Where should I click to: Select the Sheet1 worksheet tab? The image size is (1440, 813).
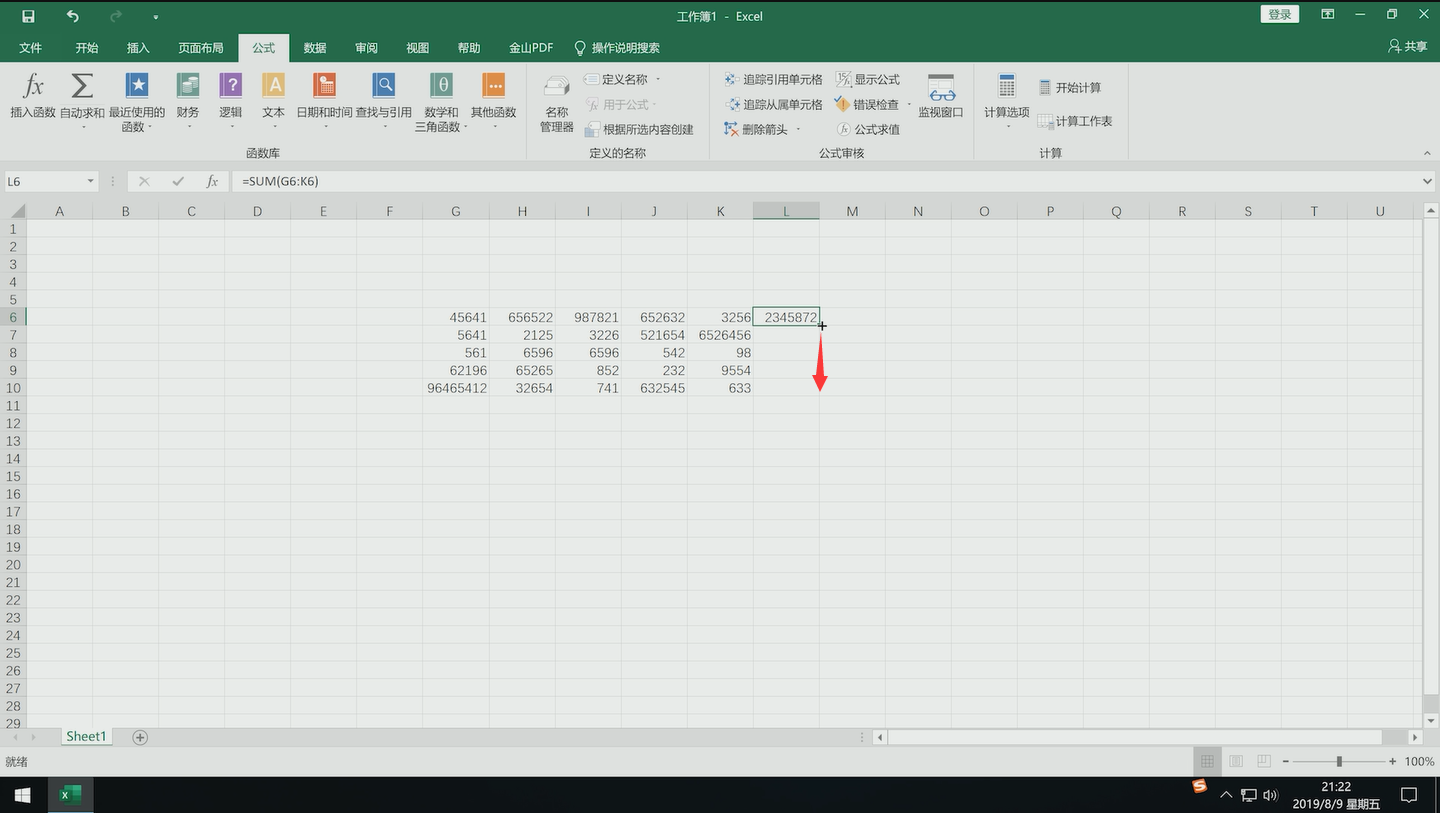point(85,737)
